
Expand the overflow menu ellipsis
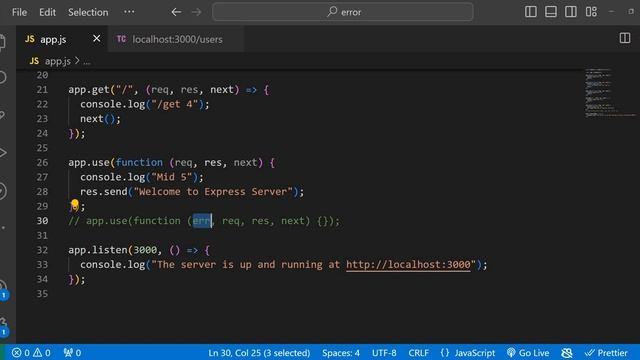(x=129, y=12)
